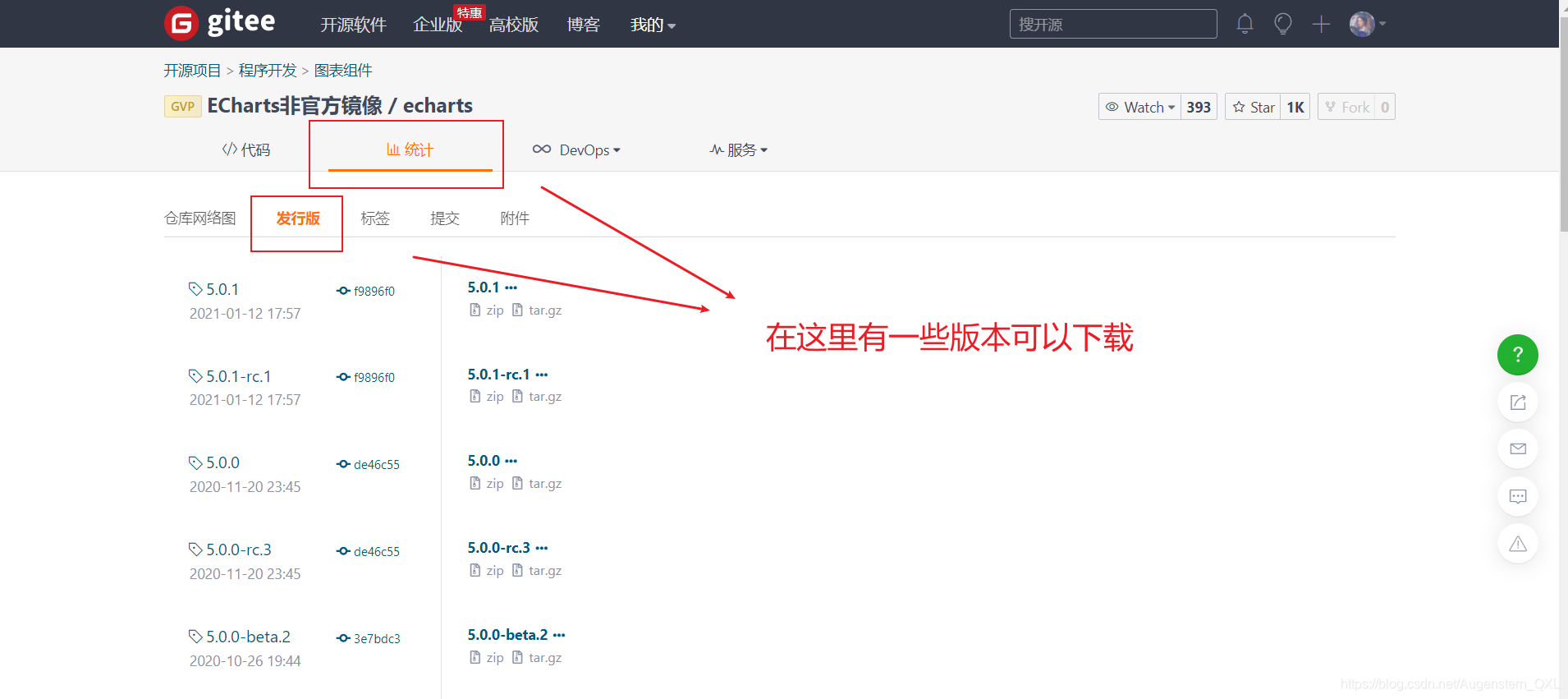The image size is (1568, 699).
Task: Open 博客 in the top navigation
Action: point(584,25)
